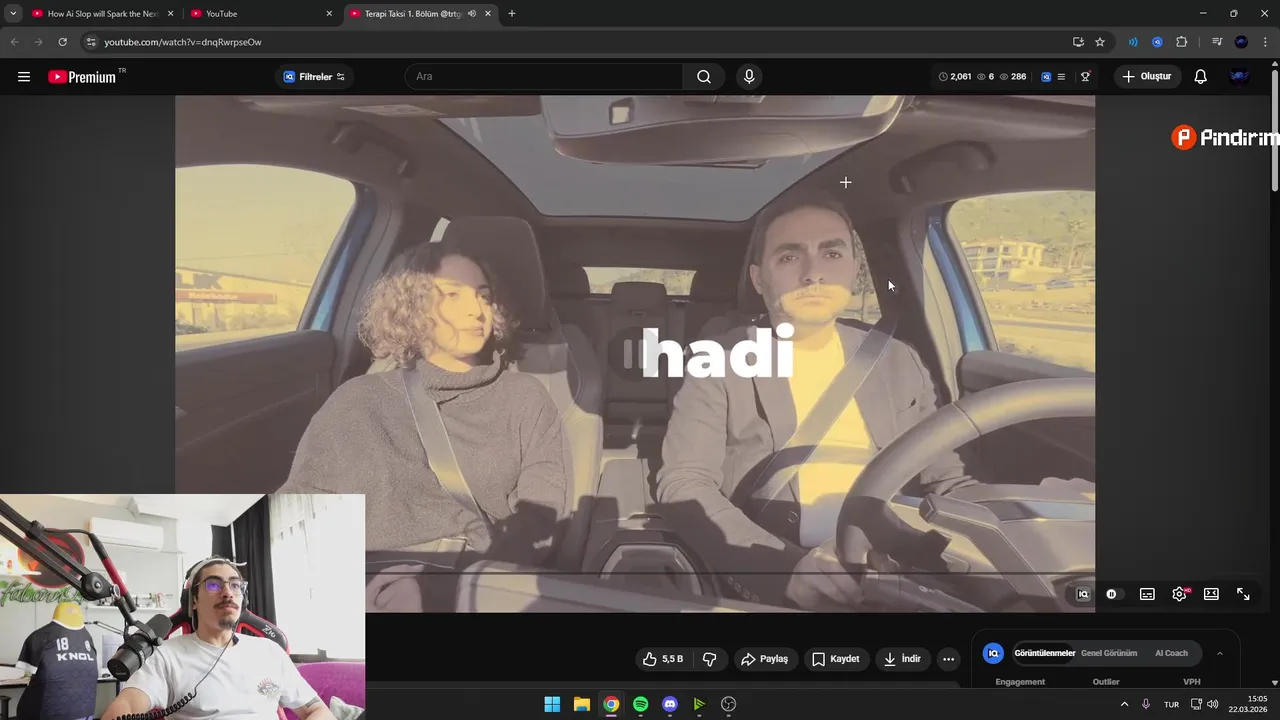Click the 2,061 stat in vidIQ bar

955,77
